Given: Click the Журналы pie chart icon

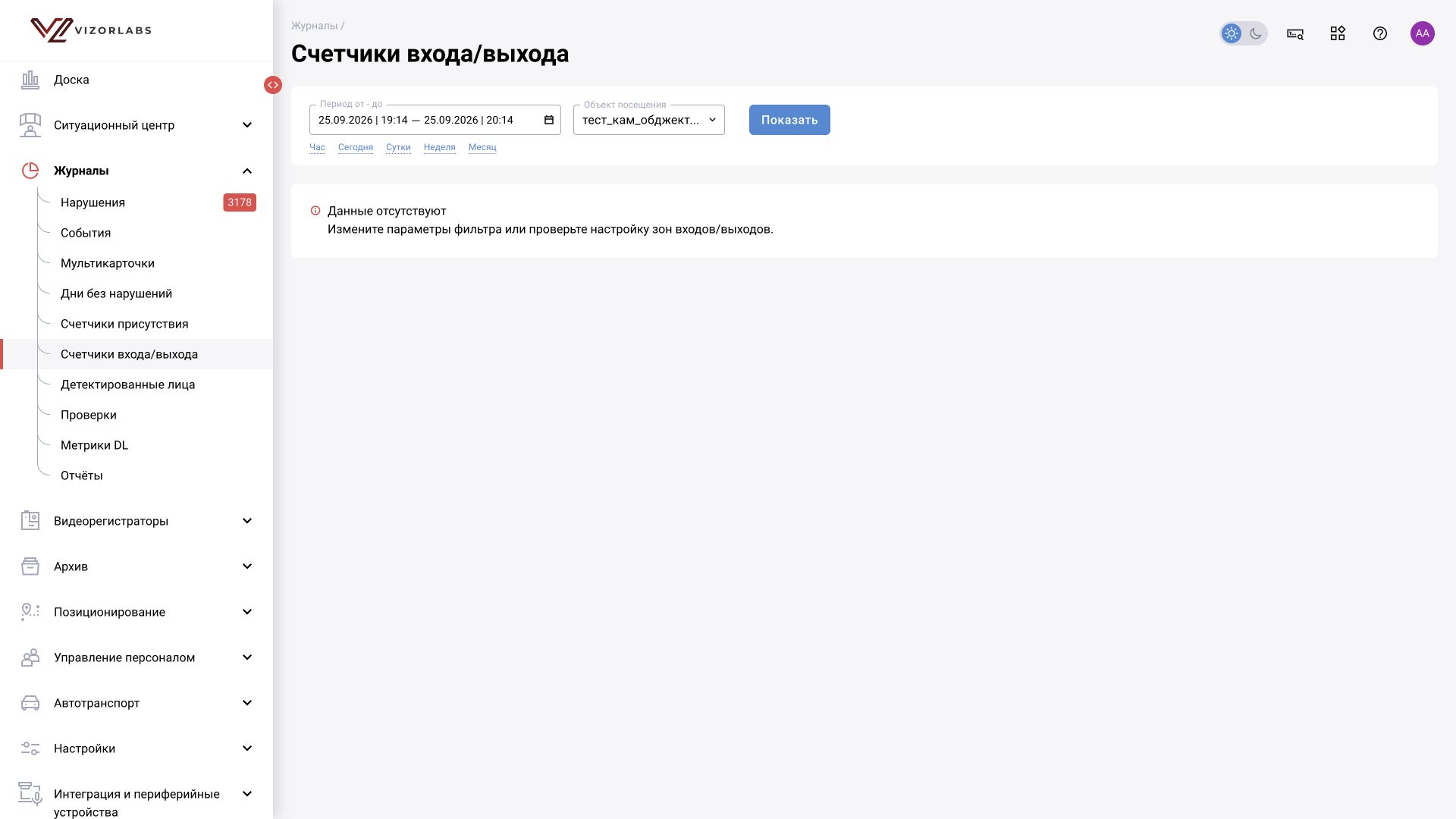Looking at the screenshot, I should (30, 171).
